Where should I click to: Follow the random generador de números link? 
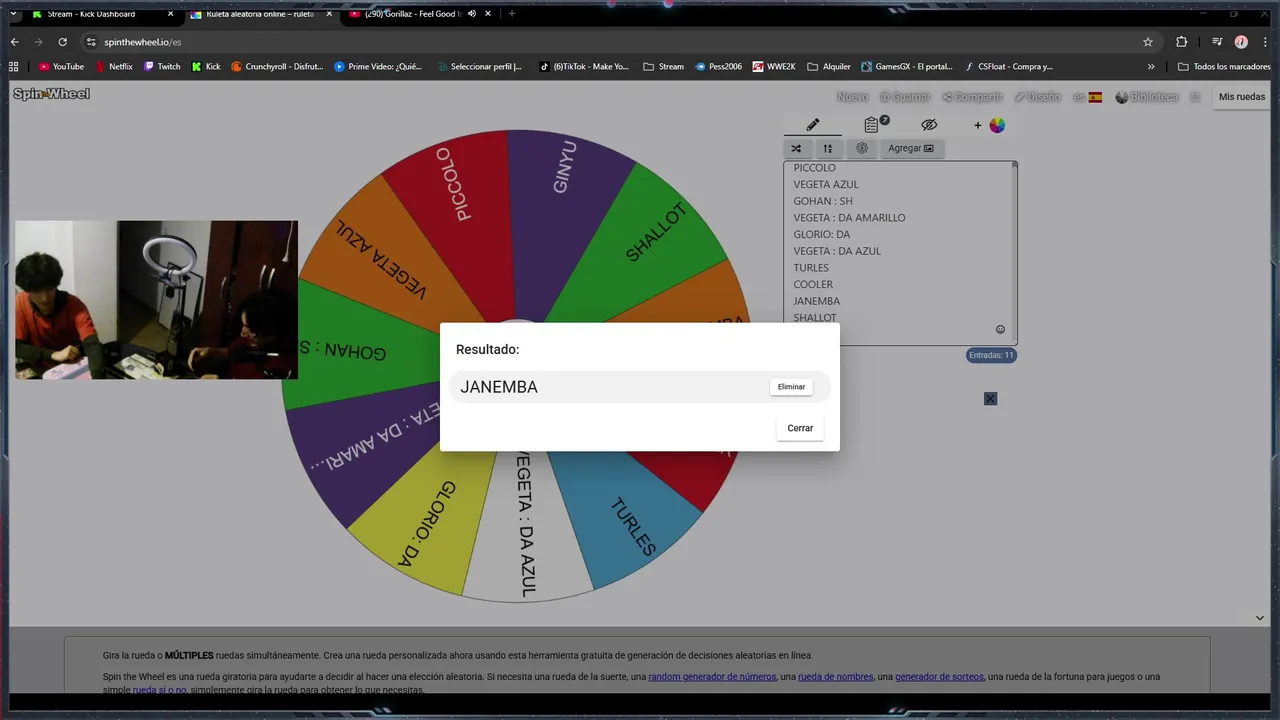pos(712,677)
